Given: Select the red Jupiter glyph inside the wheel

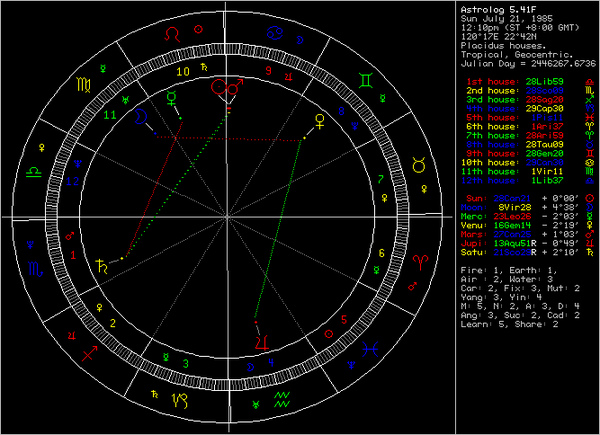Looking at the screenshot, I should (x=262, y=342).
